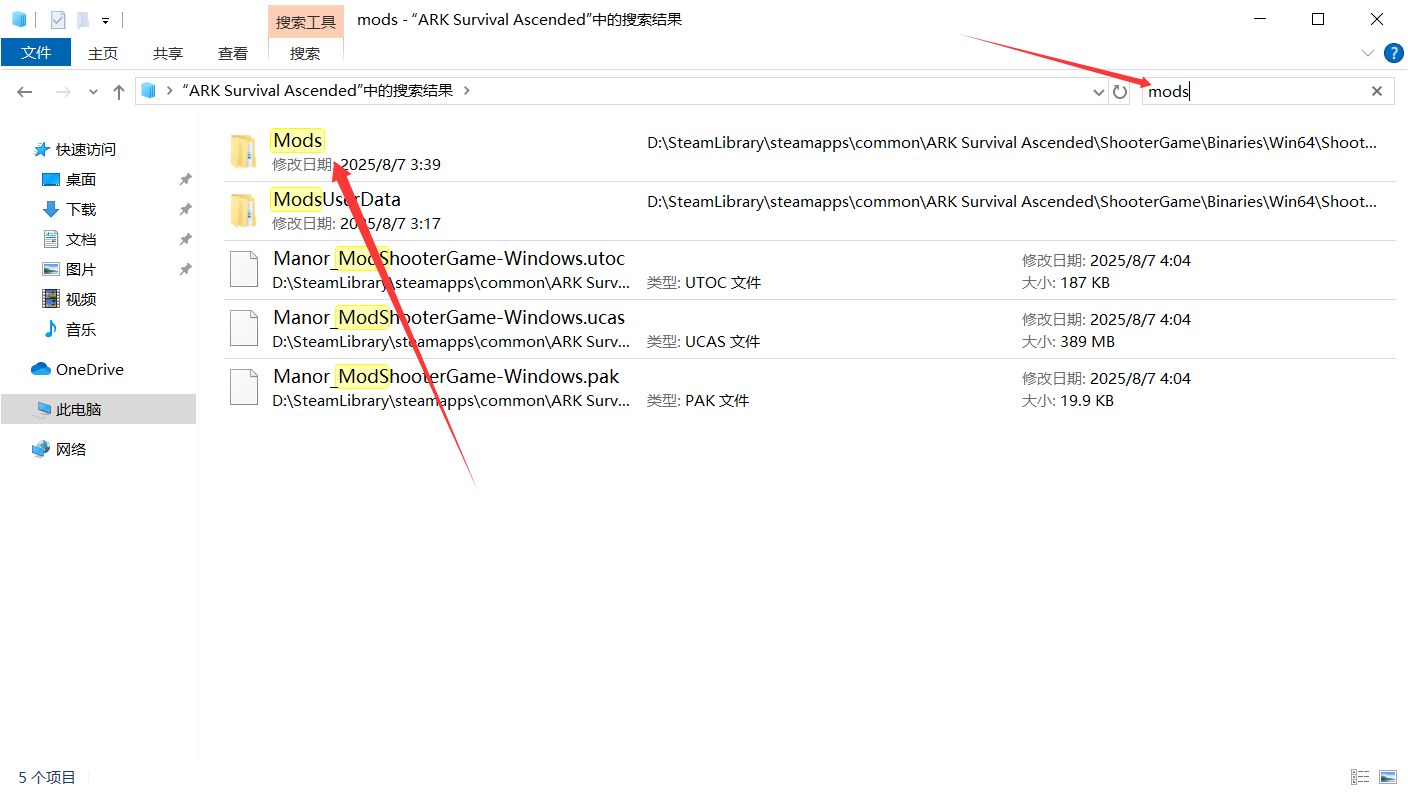The height and width of the screenshot is (793, 1408).
Task: Open the 文件 menu tab
Action: pyautogui.click(x=36, y=53)
